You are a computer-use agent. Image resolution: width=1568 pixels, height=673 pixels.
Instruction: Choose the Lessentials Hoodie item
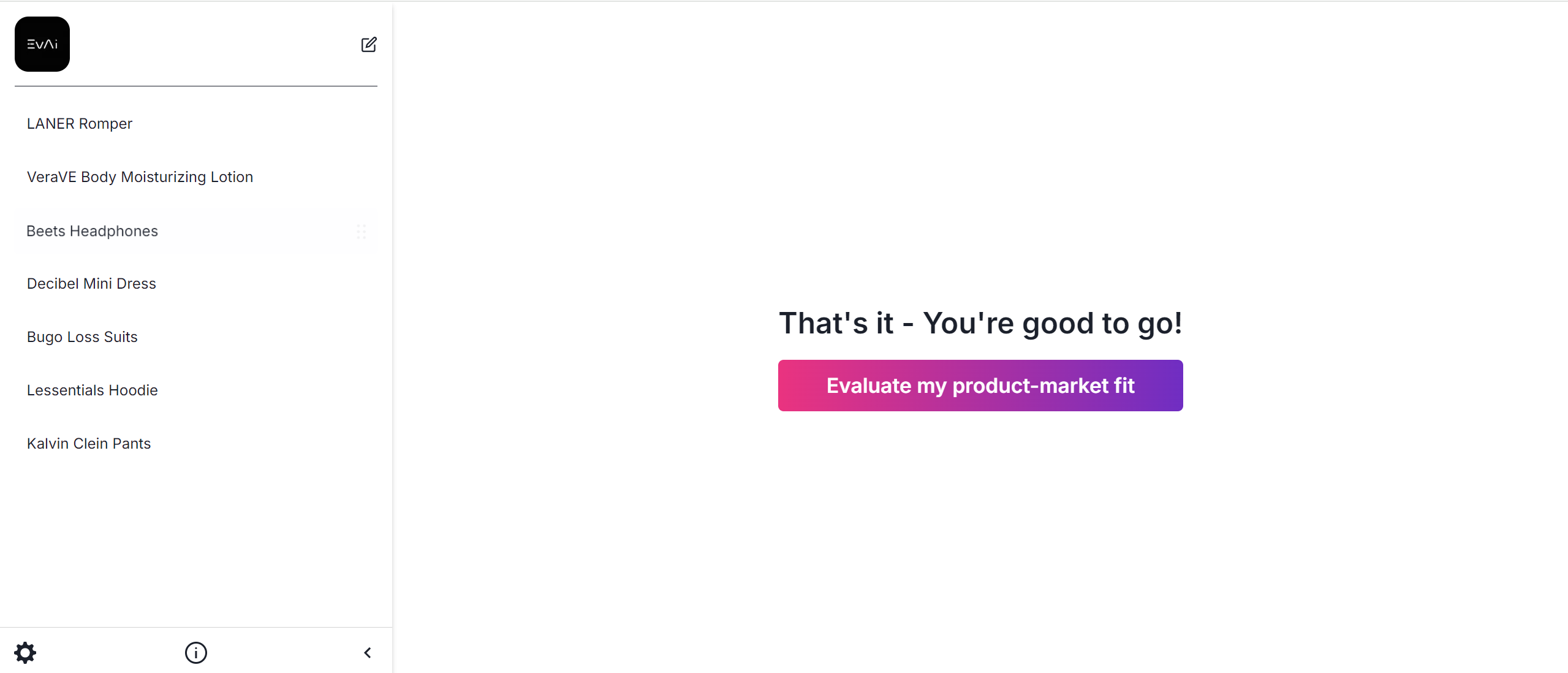click(92, 390)
